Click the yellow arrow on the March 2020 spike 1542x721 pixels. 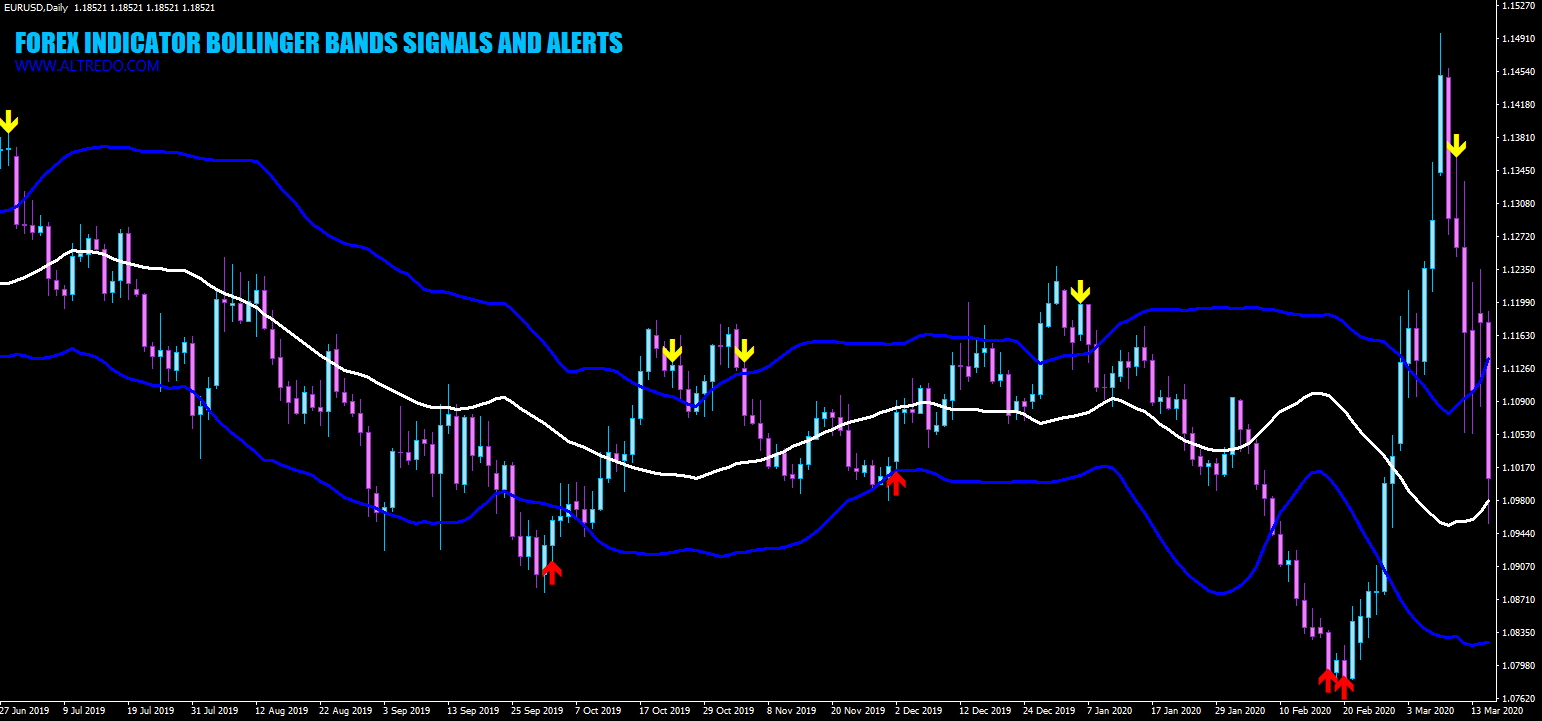pos(1456,144)
